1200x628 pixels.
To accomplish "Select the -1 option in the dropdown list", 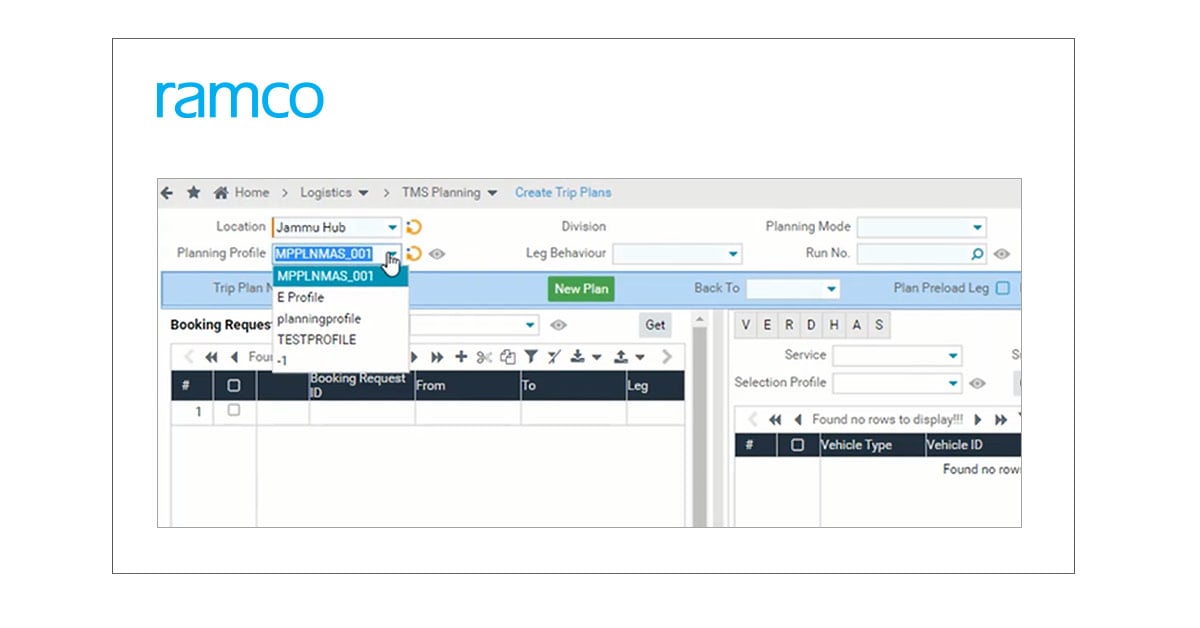I will pyautogui.click(x=340, y=359).
